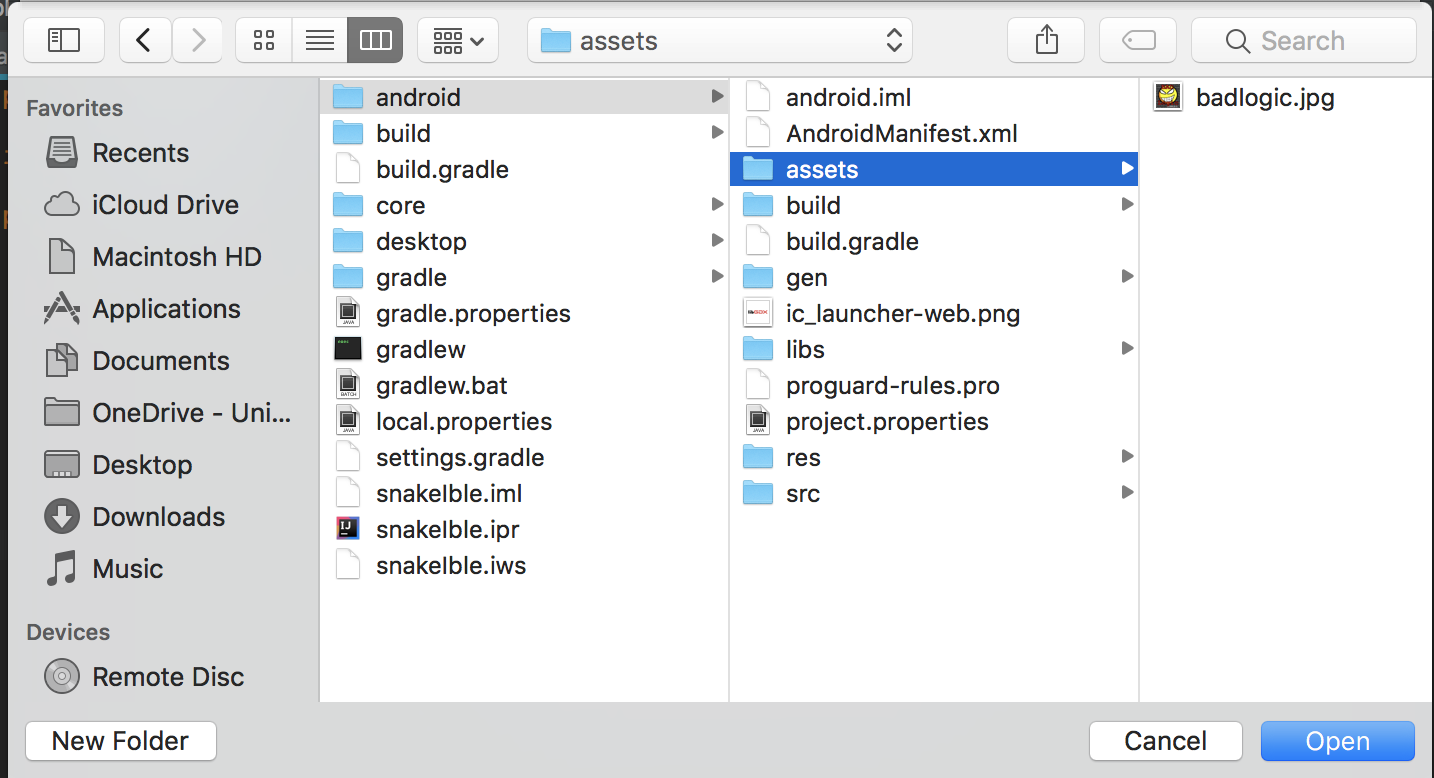Image resolution: width=1434 pixels, height=778 pixels.
Task: Expand the res folder via its arrow
Action: coord(1127,457)
